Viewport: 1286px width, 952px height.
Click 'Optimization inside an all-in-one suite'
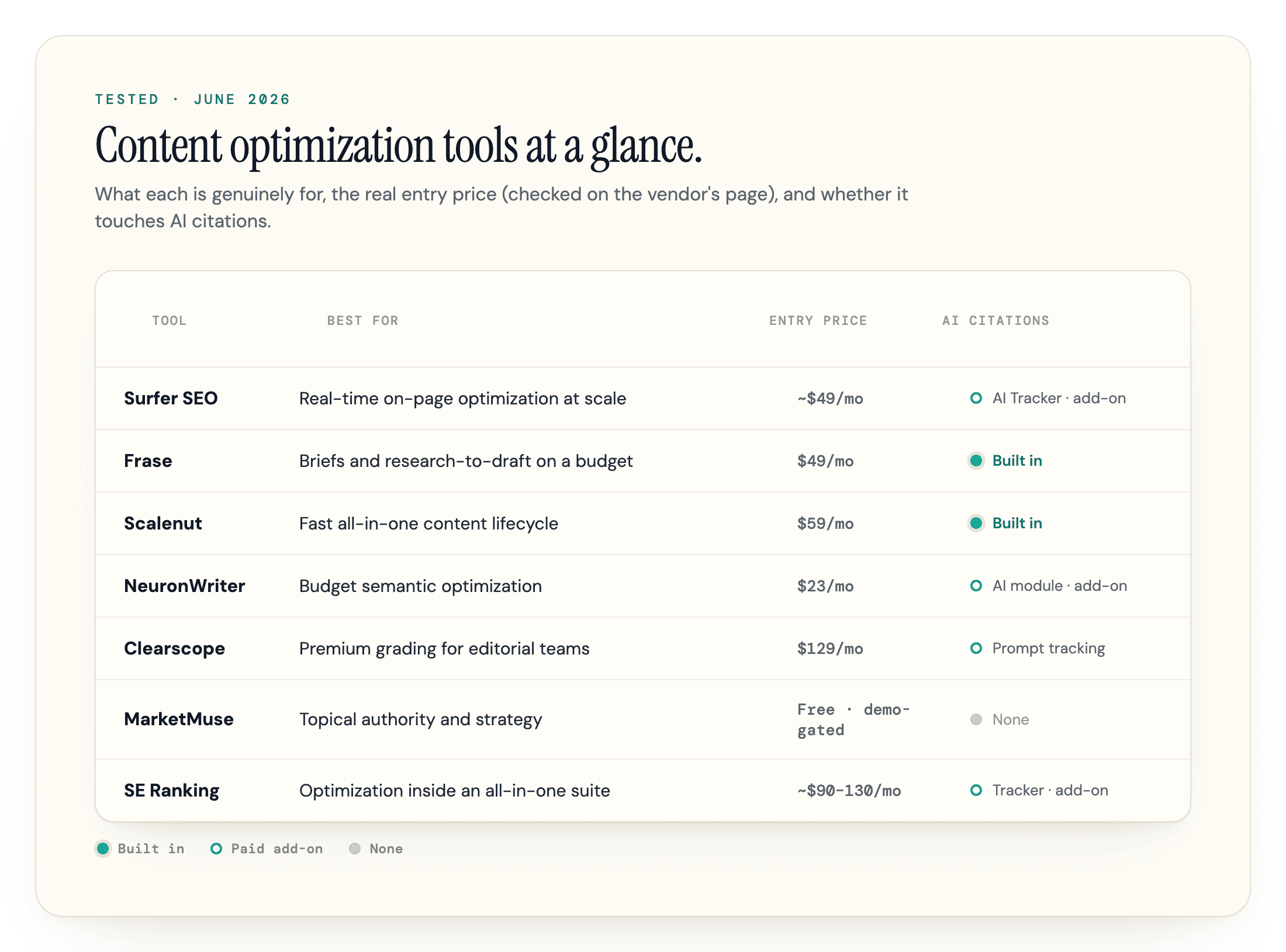pos(455,791)
